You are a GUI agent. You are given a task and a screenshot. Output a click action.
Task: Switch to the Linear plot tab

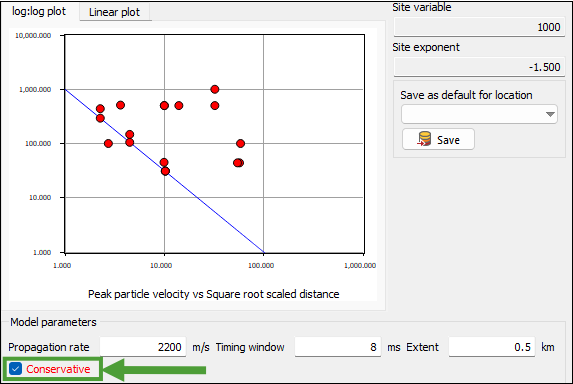(x=114, y=12)
